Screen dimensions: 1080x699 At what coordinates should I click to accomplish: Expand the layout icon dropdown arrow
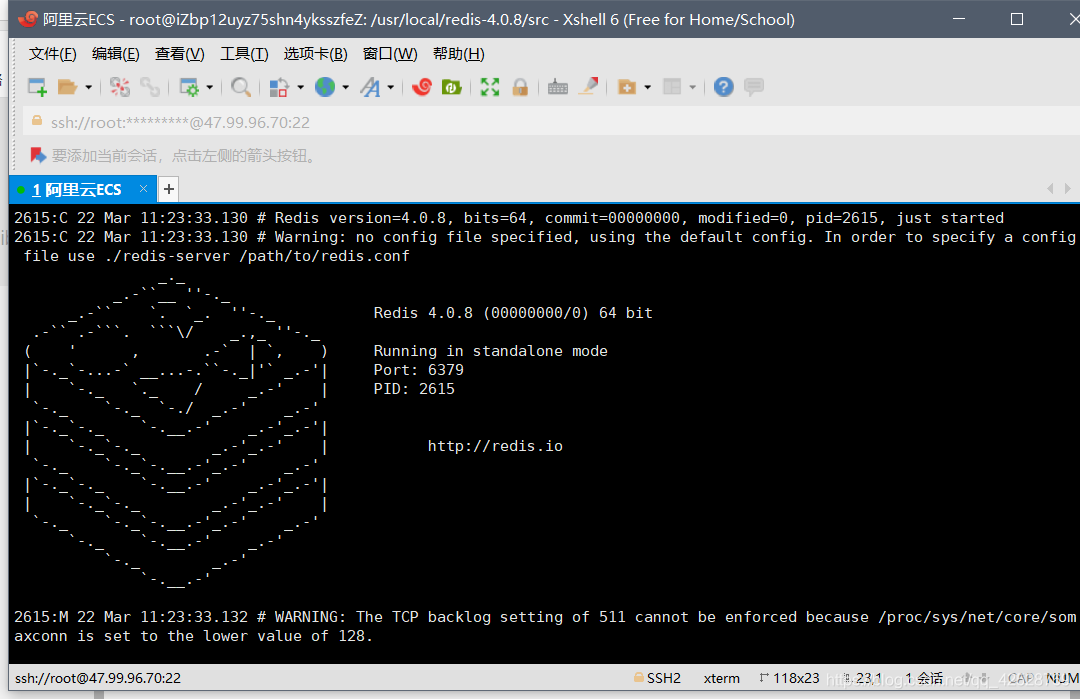(693, 87)
